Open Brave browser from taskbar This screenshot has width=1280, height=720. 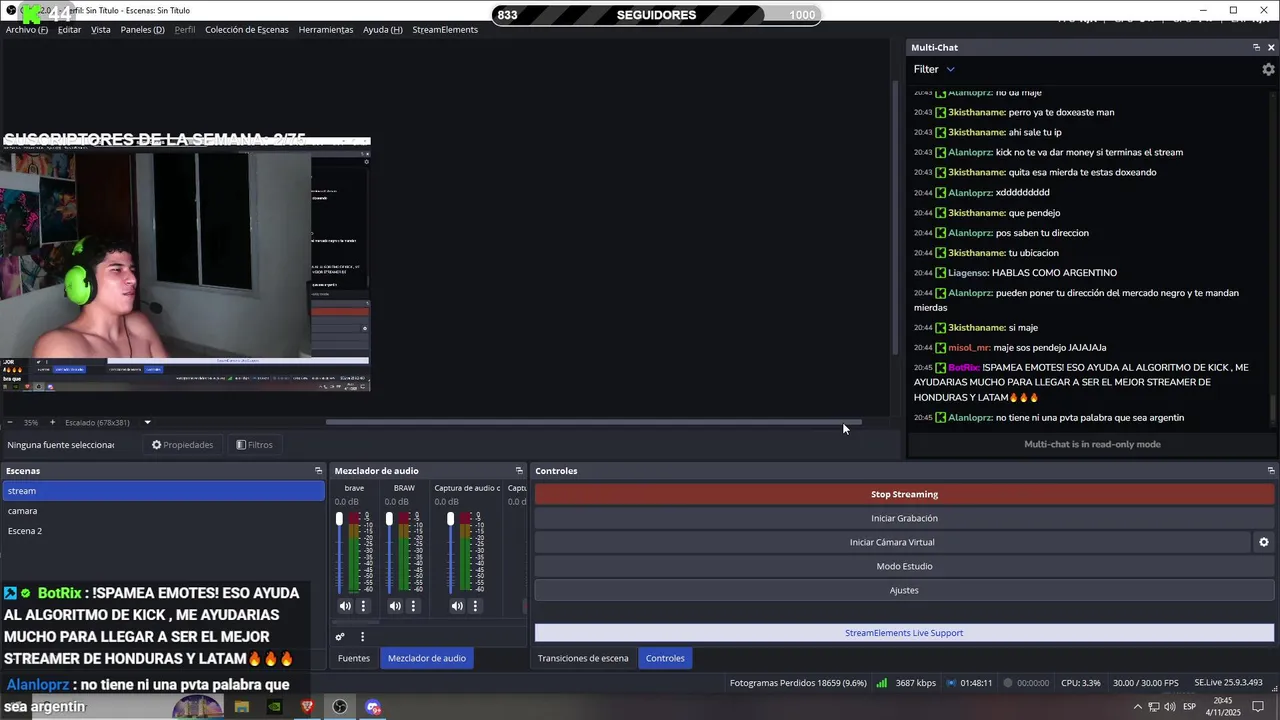(307, 707)
